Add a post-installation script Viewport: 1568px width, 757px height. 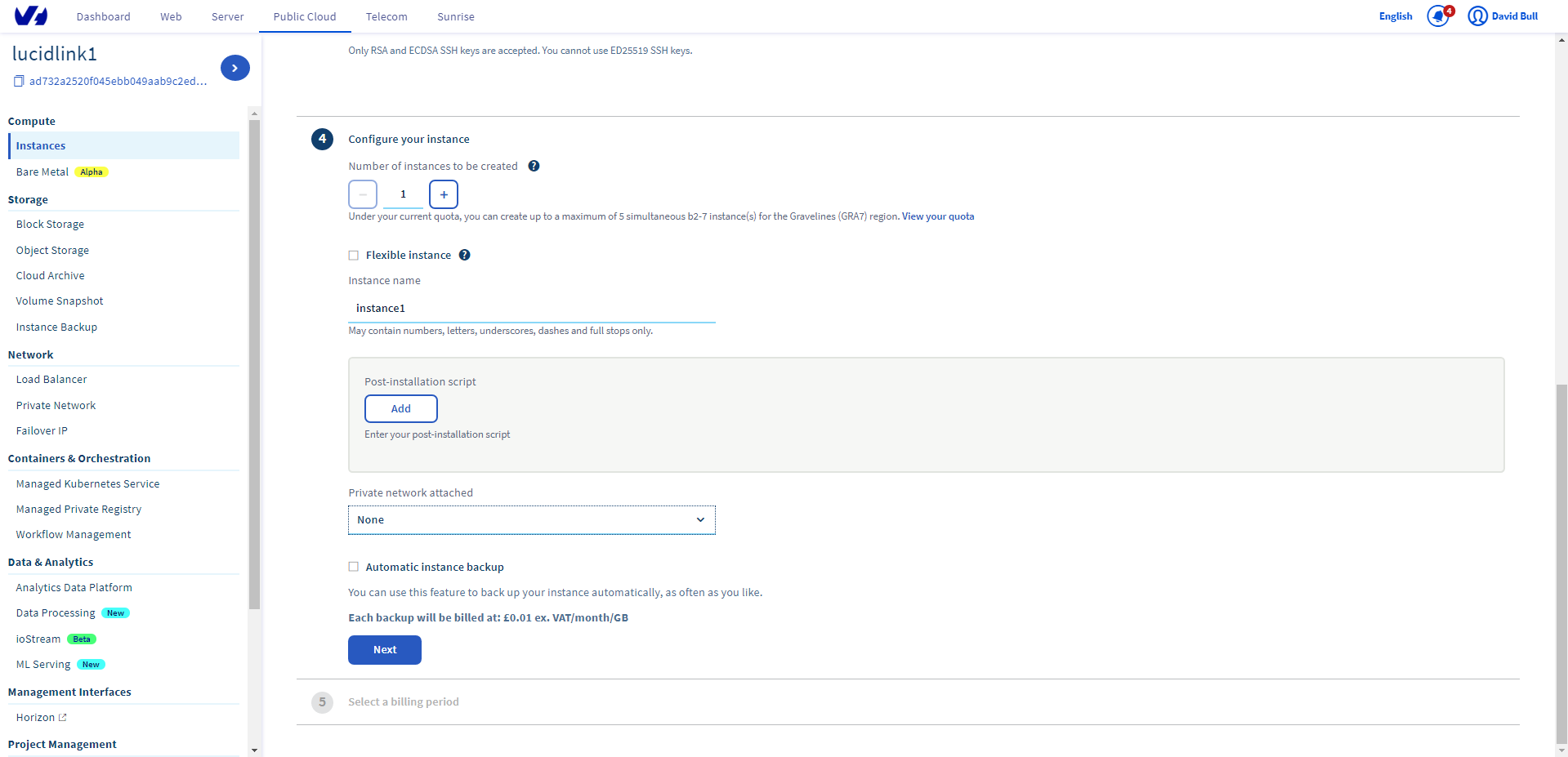401,408
